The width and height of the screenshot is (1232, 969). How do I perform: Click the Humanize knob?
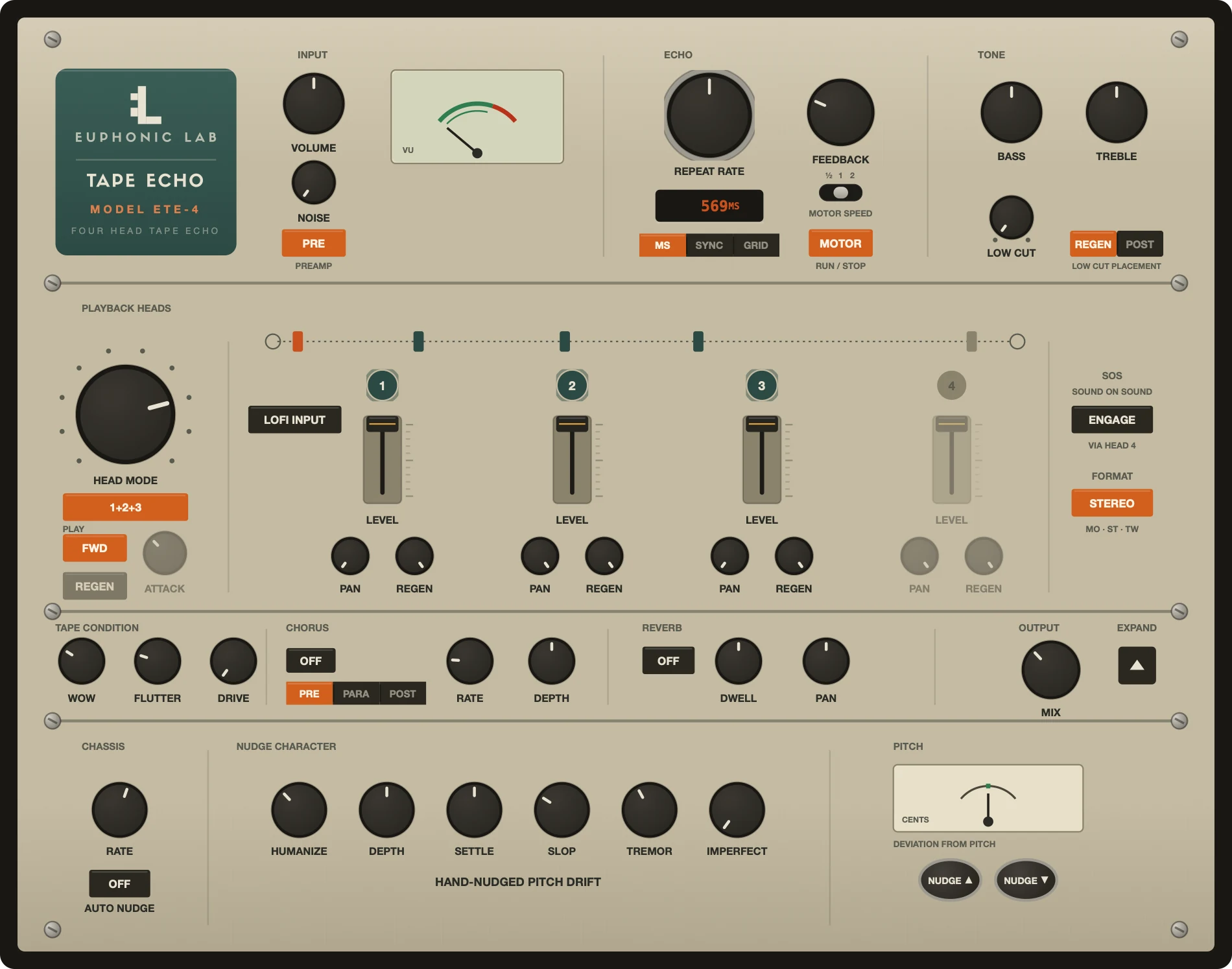(299, 810)
